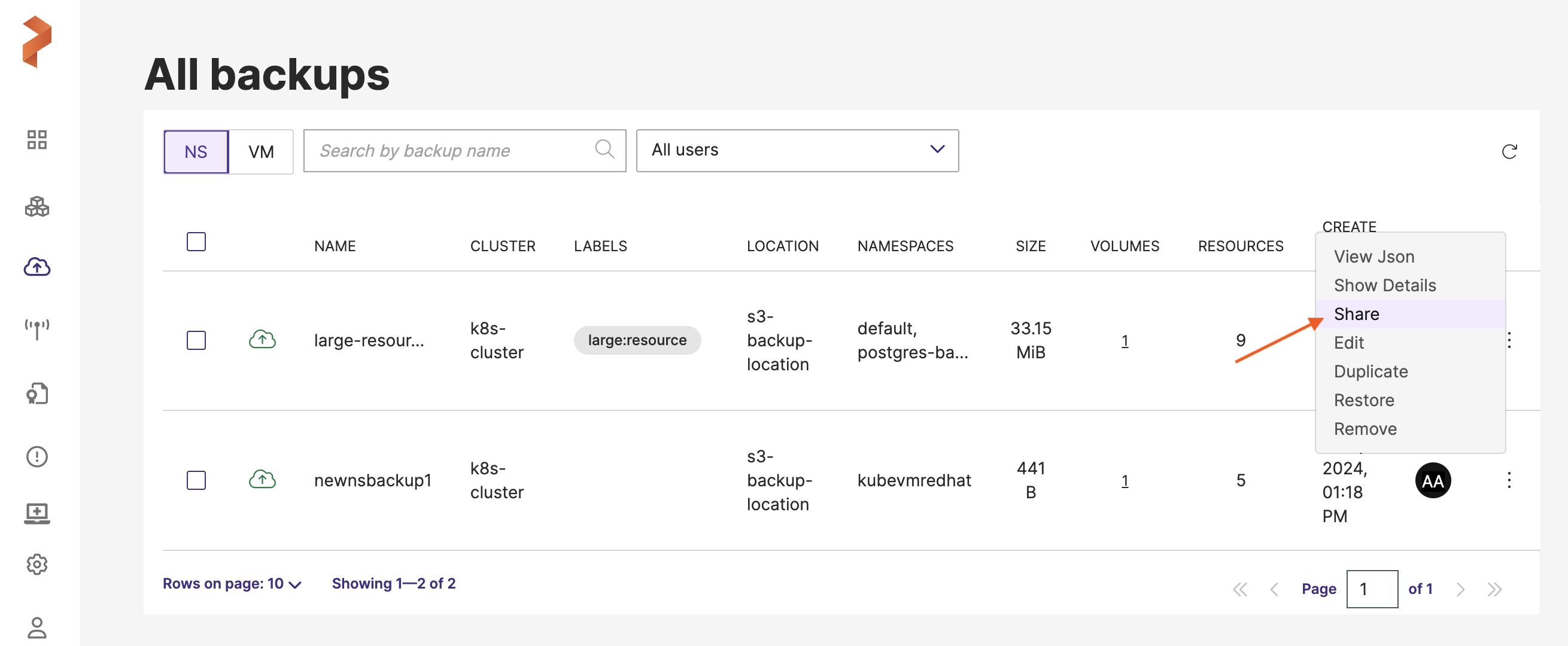The height and width of the screenshot is (646, 1568).
Task: Click the alerts exclamation icon in the sidebar
Action: pos(37,456)
